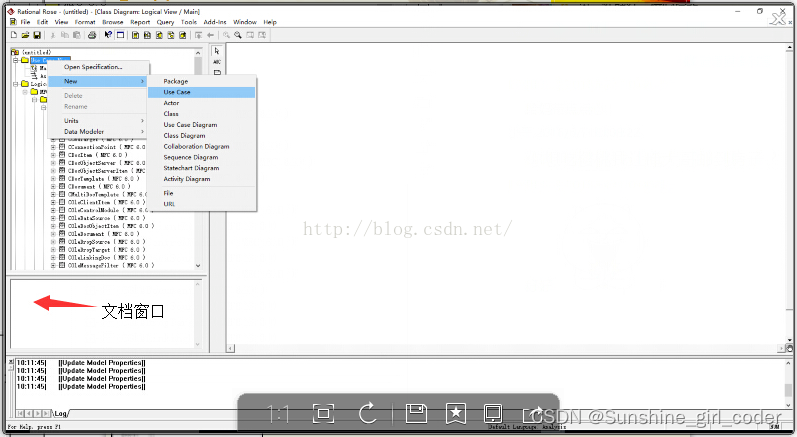Viewport: 797px width, 437px height.
Task: Click the log window scrollbar up arrow
Action: coord(788,363)
